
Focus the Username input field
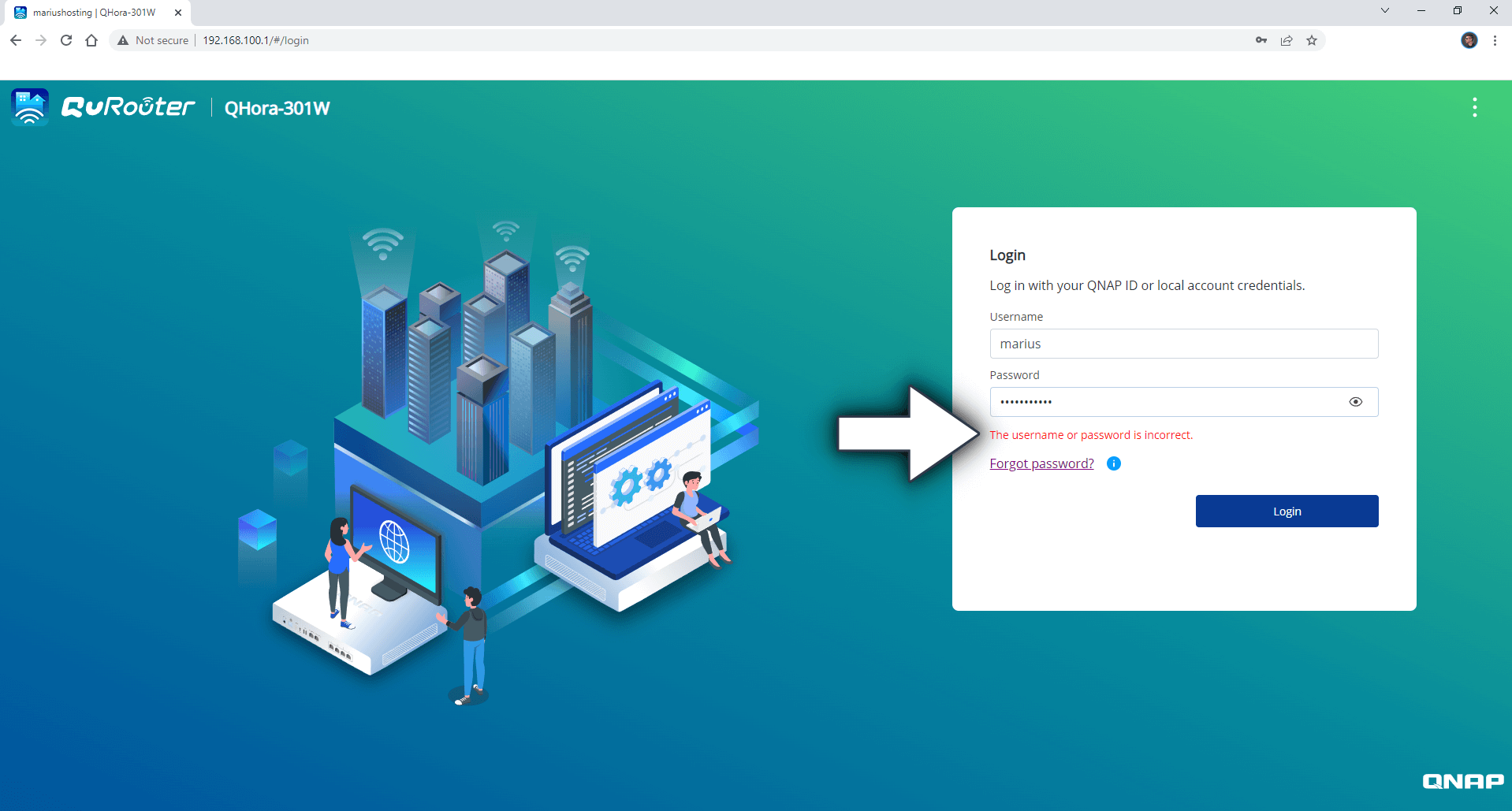(1183, 344)
